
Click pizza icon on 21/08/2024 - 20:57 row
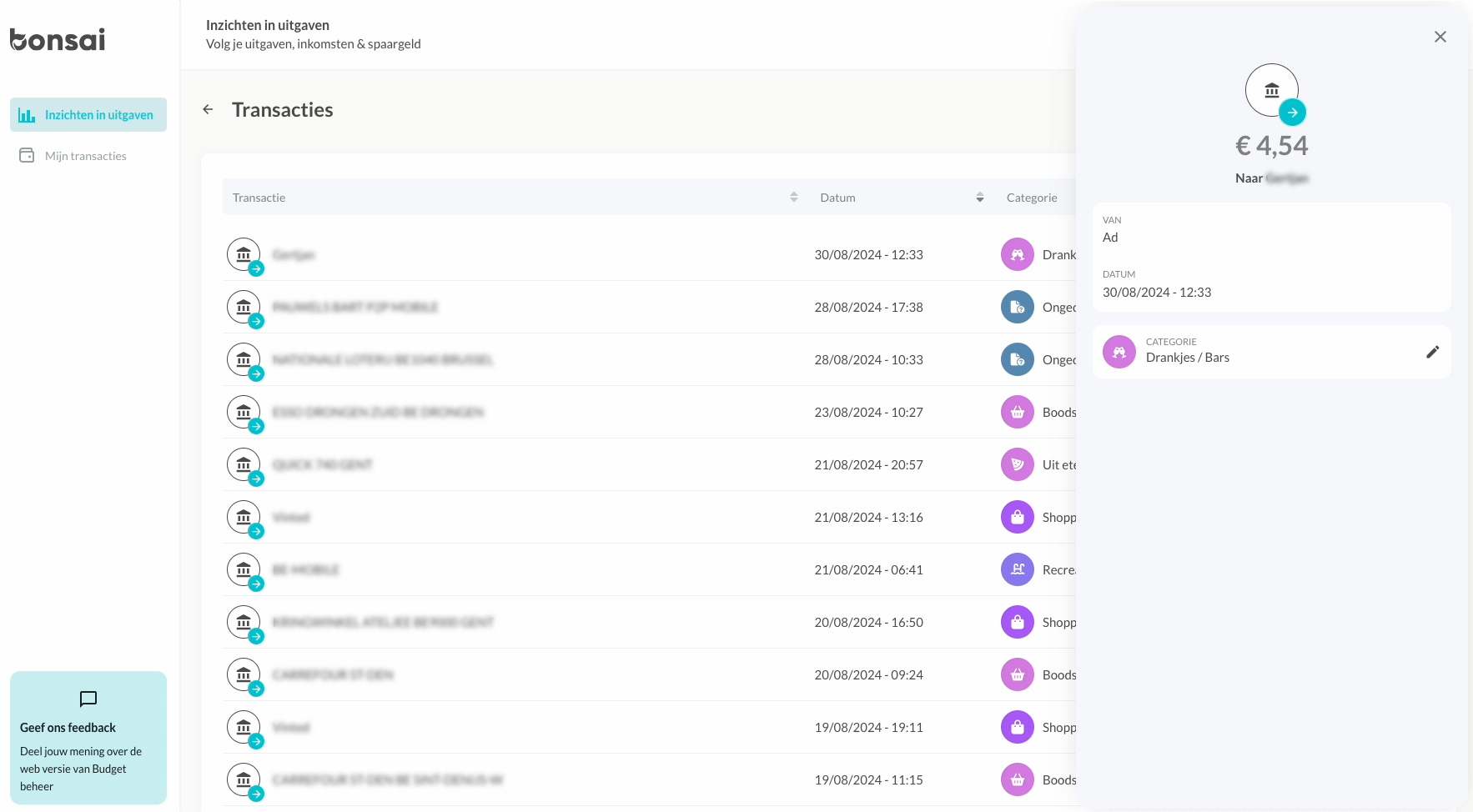point(1018,465)
